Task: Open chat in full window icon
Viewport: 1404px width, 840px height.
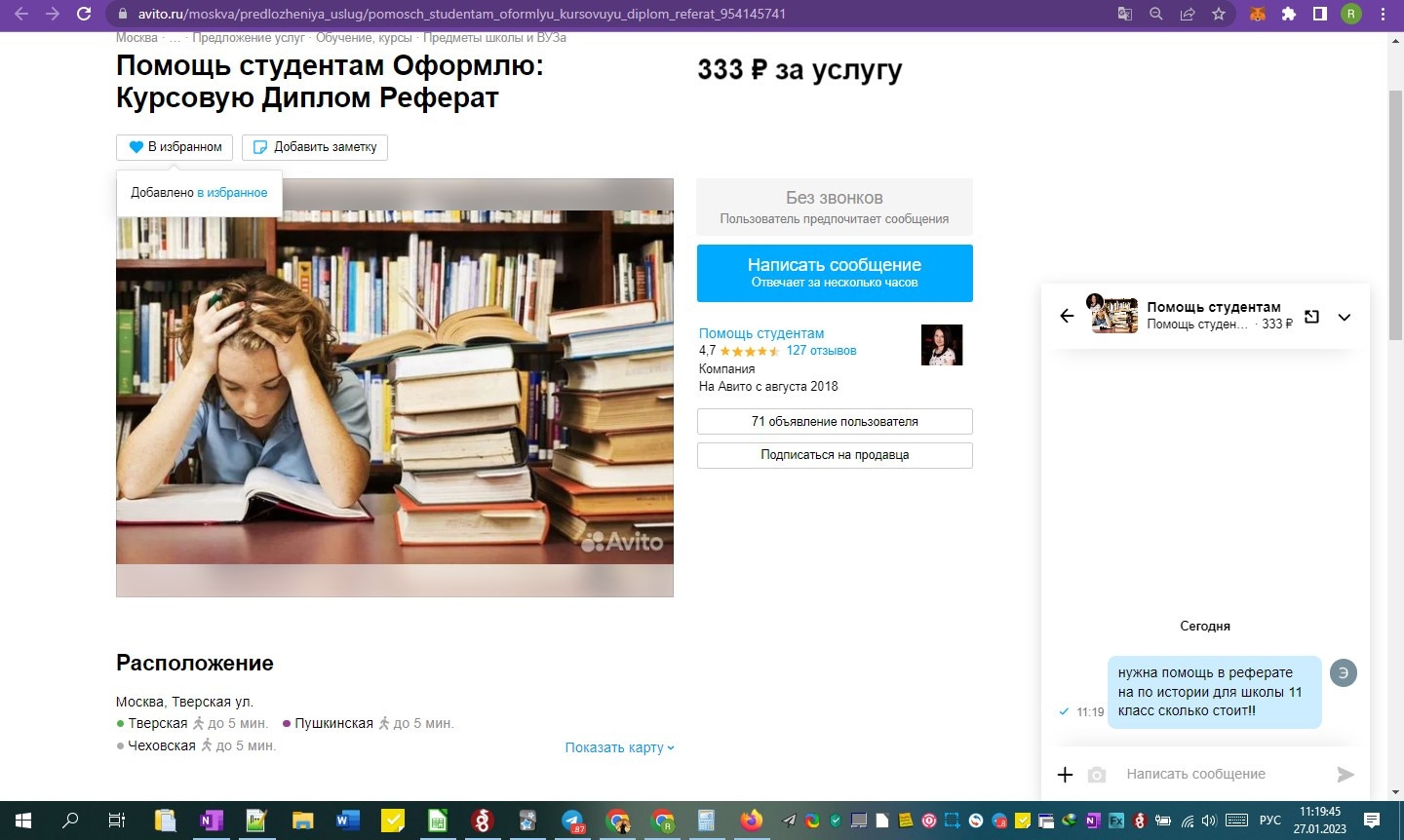Action: (x=1312, y=317)
